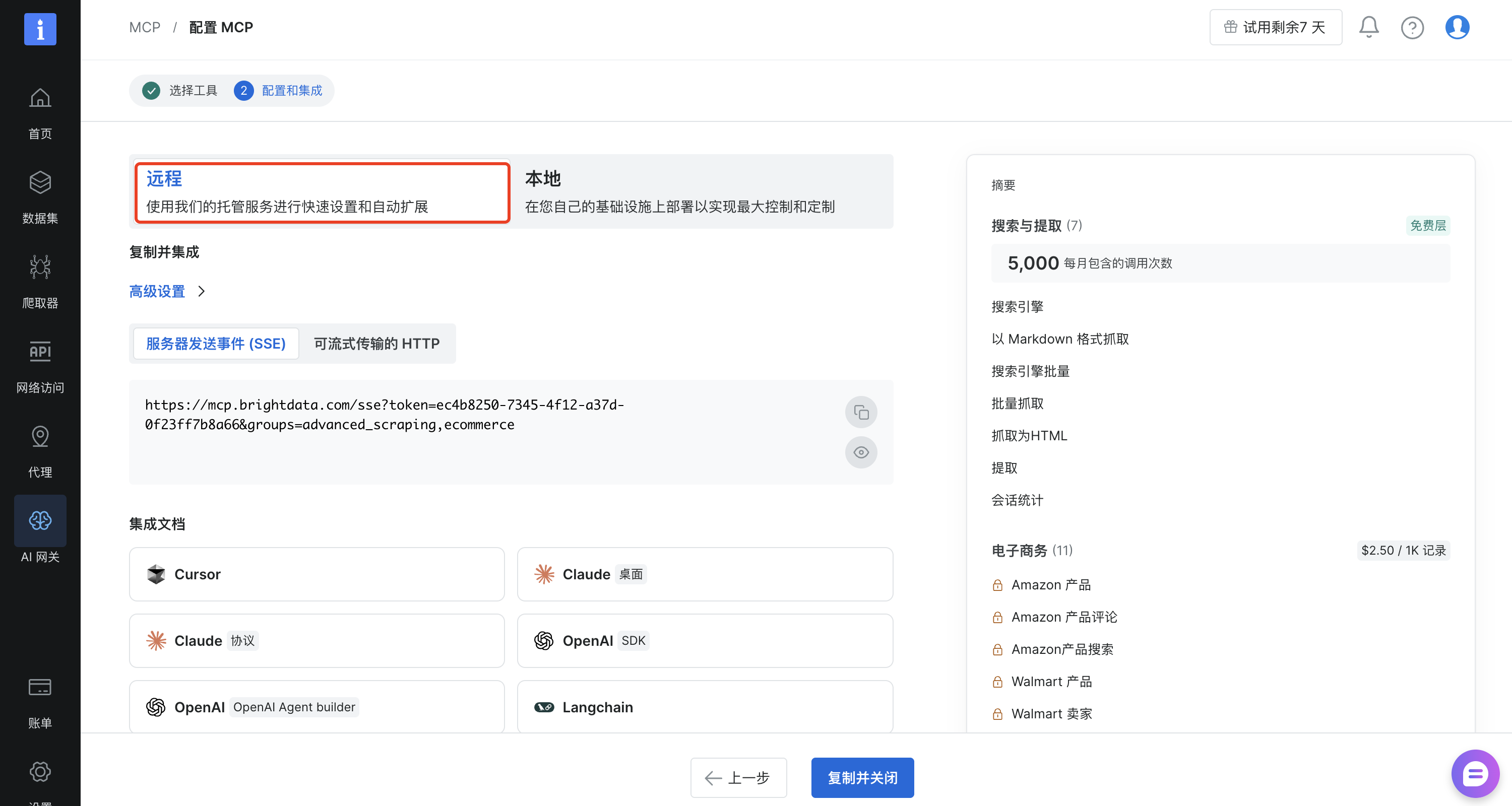Screen dimensions: 1512x806
Task: Toggle token visibility eye icon
Action: click(860, 452)
